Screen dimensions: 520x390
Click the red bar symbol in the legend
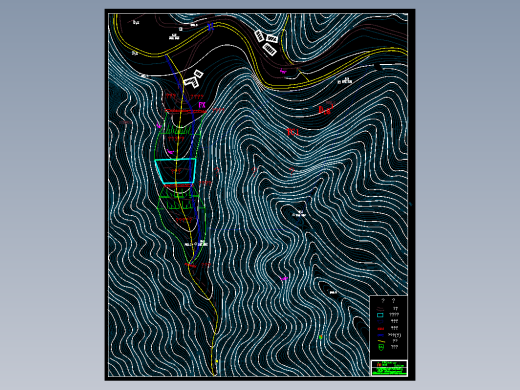[x=381, y=329]
